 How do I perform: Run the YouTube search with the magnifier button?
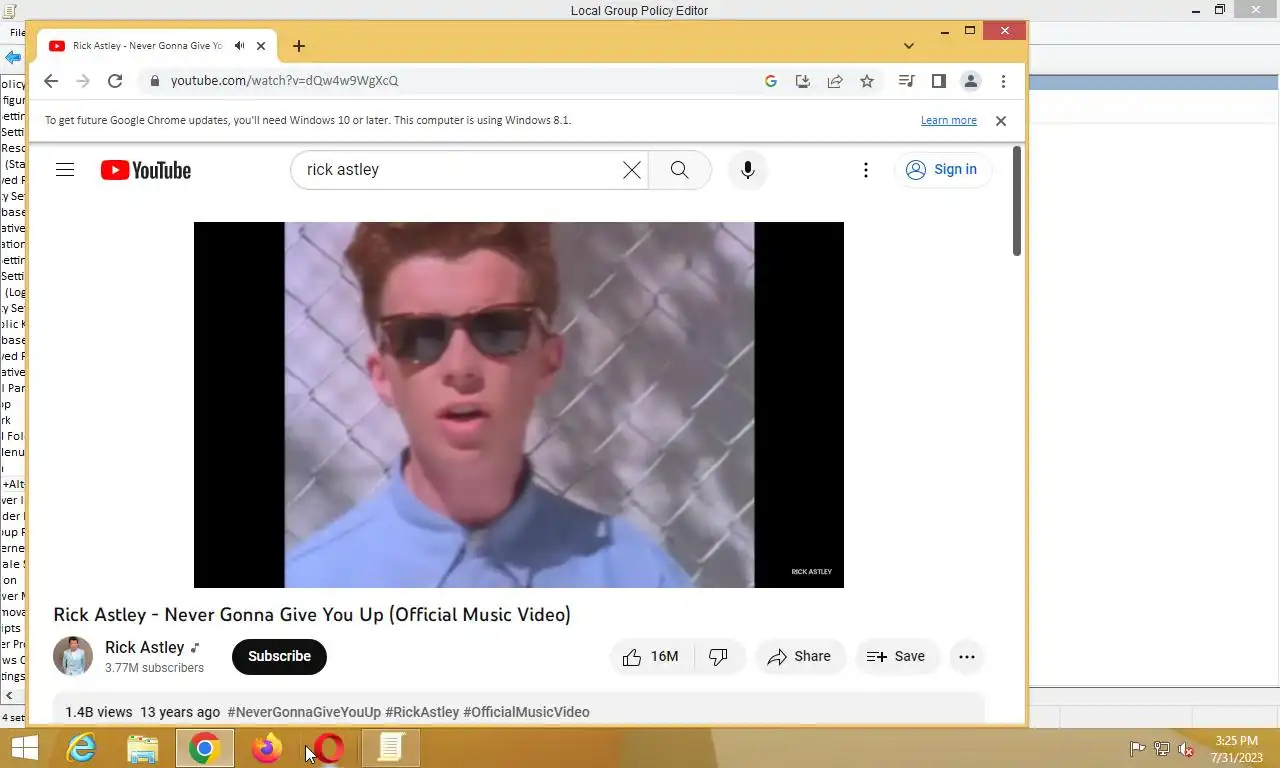click(x=680, y=170)
